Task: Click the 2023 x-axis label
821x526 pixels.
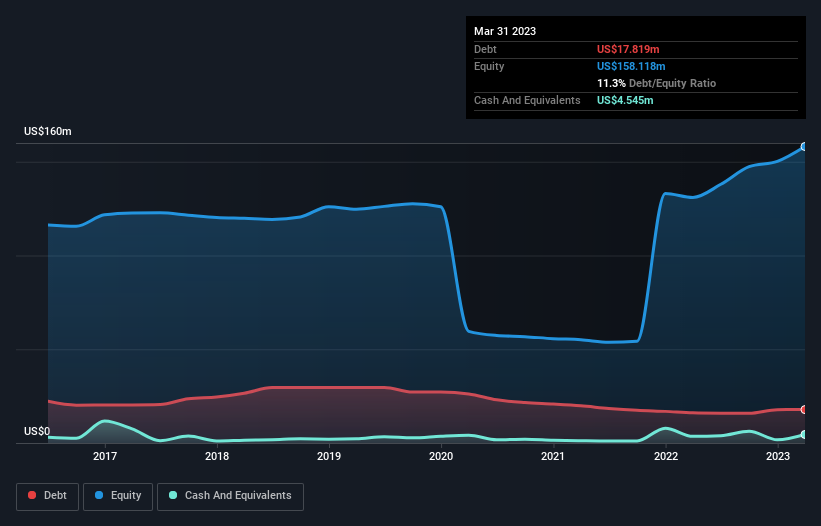Action: click(778, 456)
